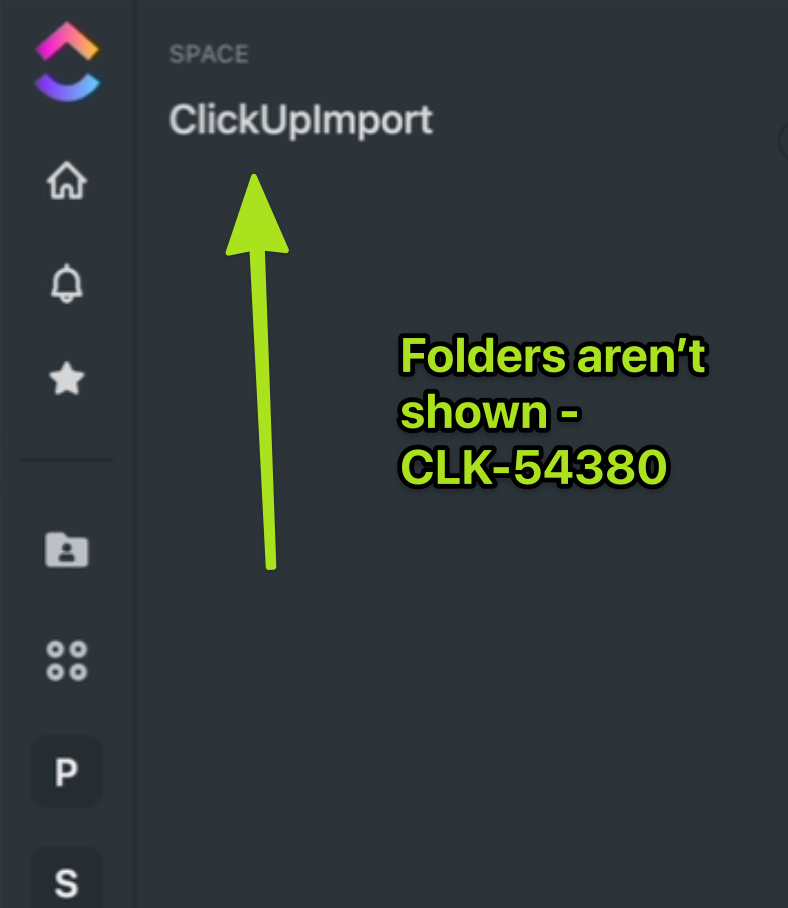
Task: Click the pink upper chevron of ClickUp logo
Action: pos(67,41)
